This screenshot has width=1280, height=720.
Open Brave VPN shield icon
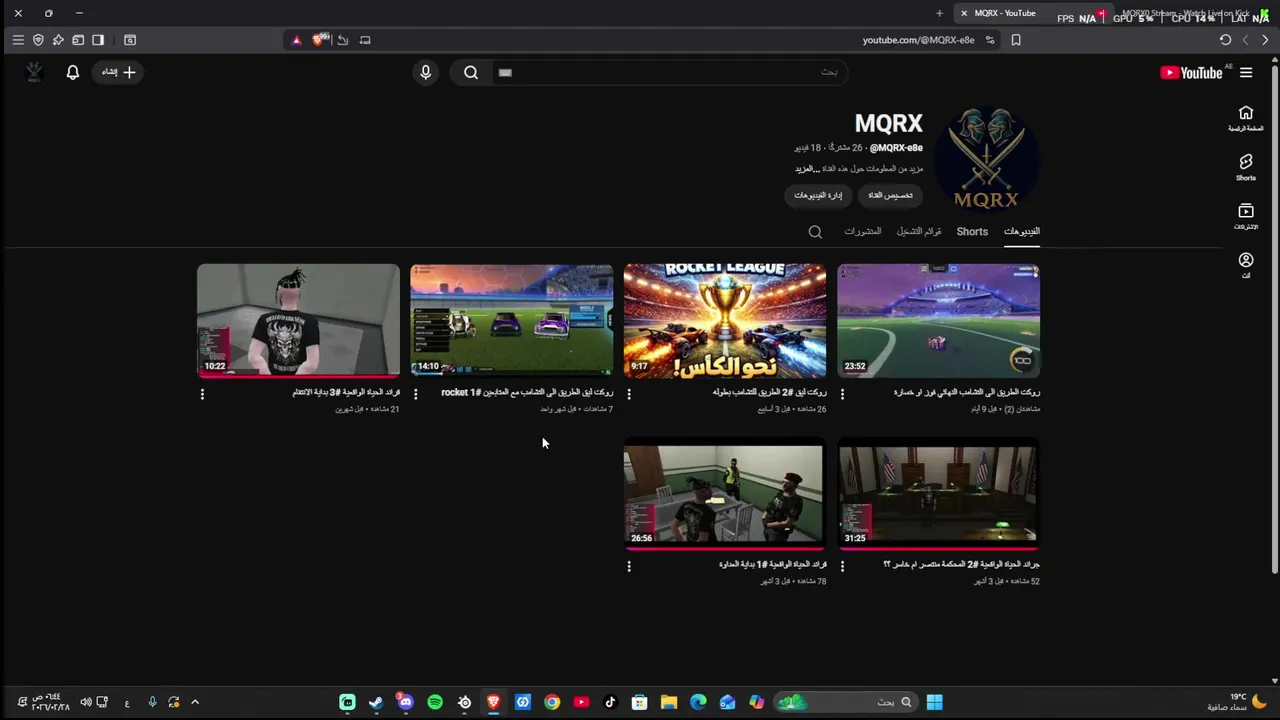click(x=38, y=40)
